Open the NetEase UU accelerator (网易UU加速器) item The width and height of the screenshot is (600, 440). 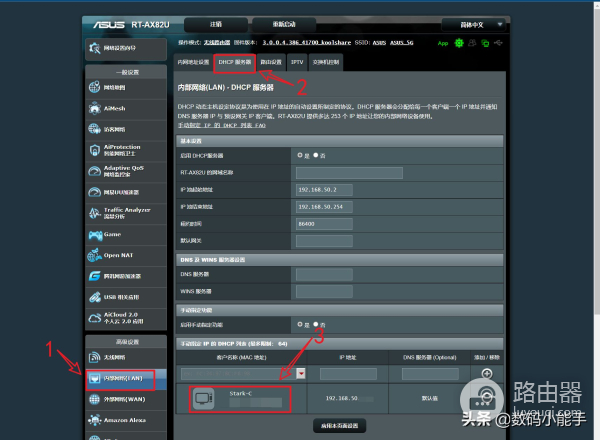coord(126,192)
